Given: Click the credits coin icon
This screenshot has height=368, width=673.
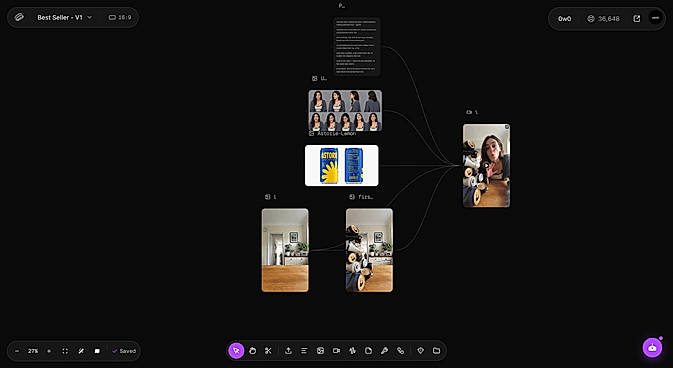Looking at the screenshot, I should tap(591, 18).
